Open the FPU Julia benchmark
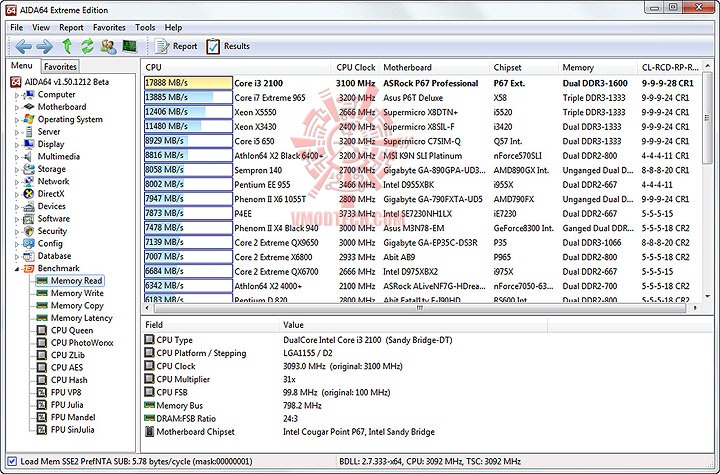 coord(67,405)
